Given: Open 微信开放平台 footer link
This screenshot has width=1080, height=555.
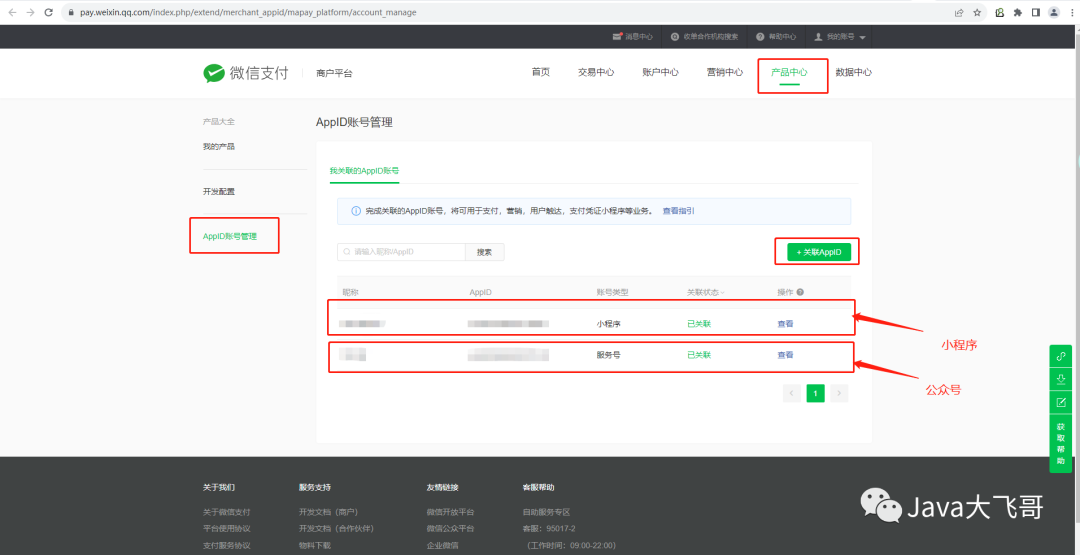Looking at the screenshot, I should click(x=450, y=512).
